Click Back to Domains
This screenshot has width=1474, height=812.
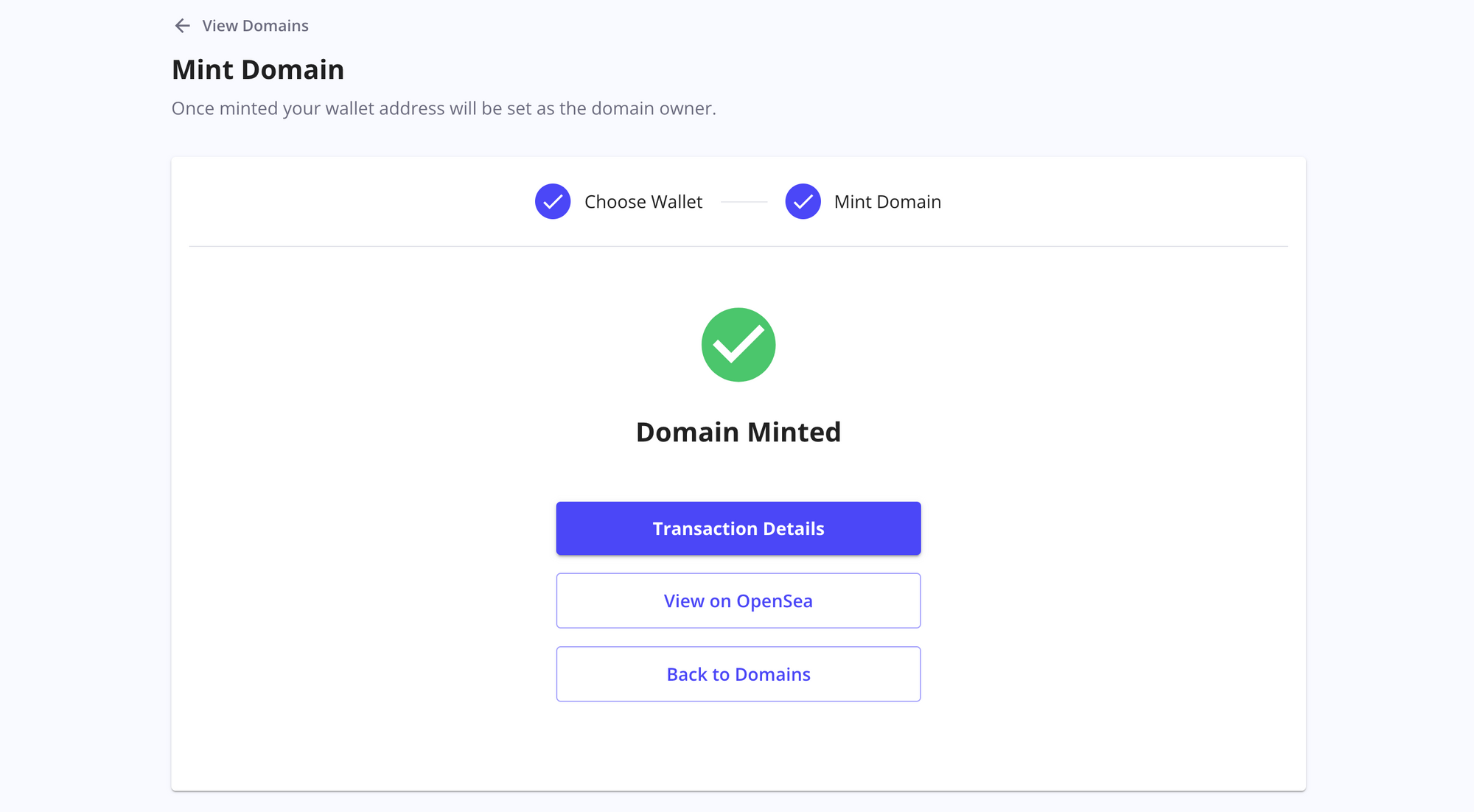click(x=738, y=673)
